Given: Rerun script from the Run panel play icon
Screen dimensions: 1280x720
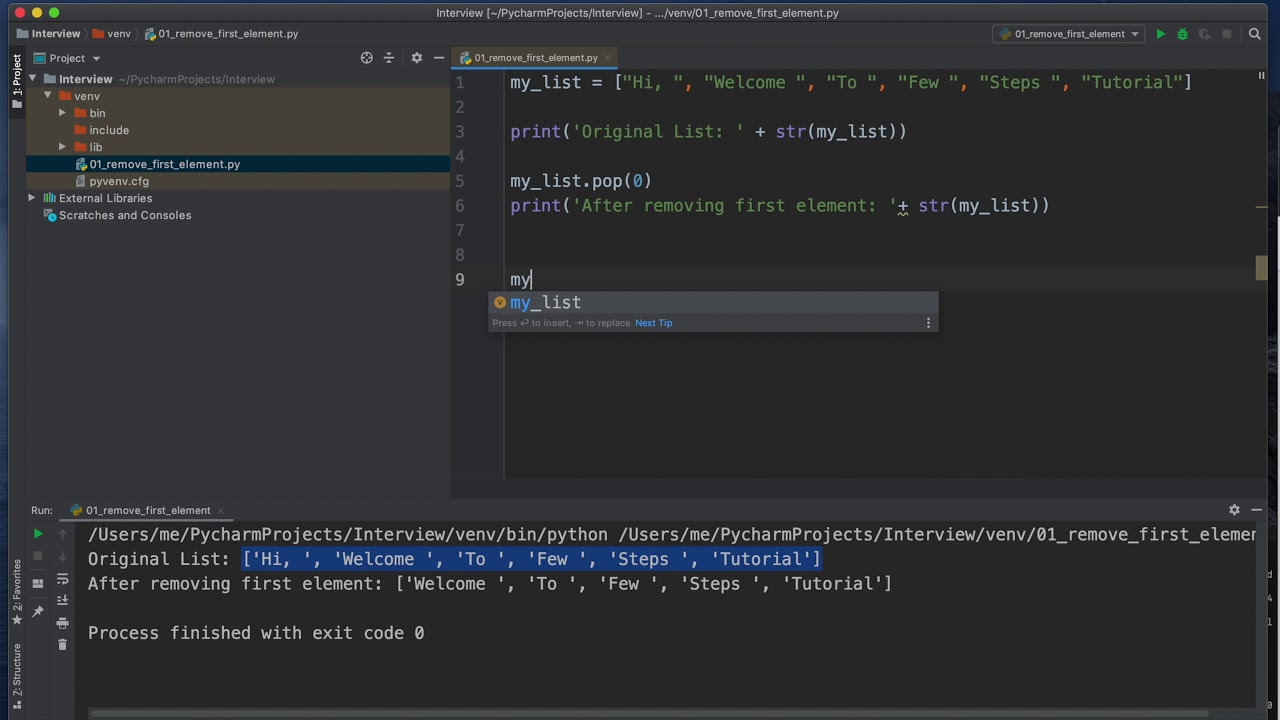Looking at the screenshot, I should 38,535.
